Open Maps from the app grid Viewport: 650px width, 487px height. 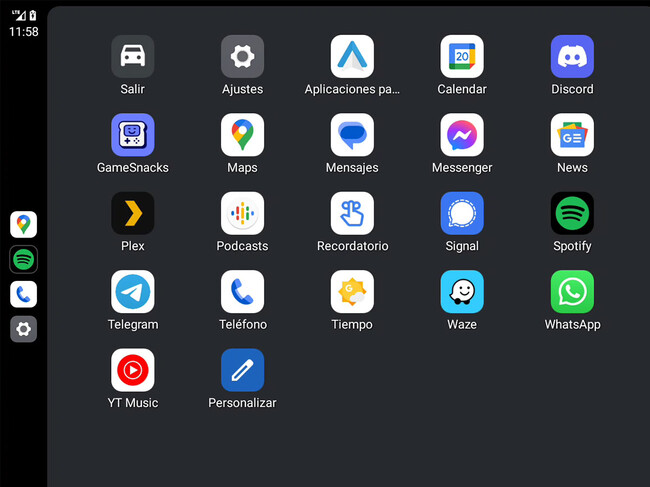243,135
